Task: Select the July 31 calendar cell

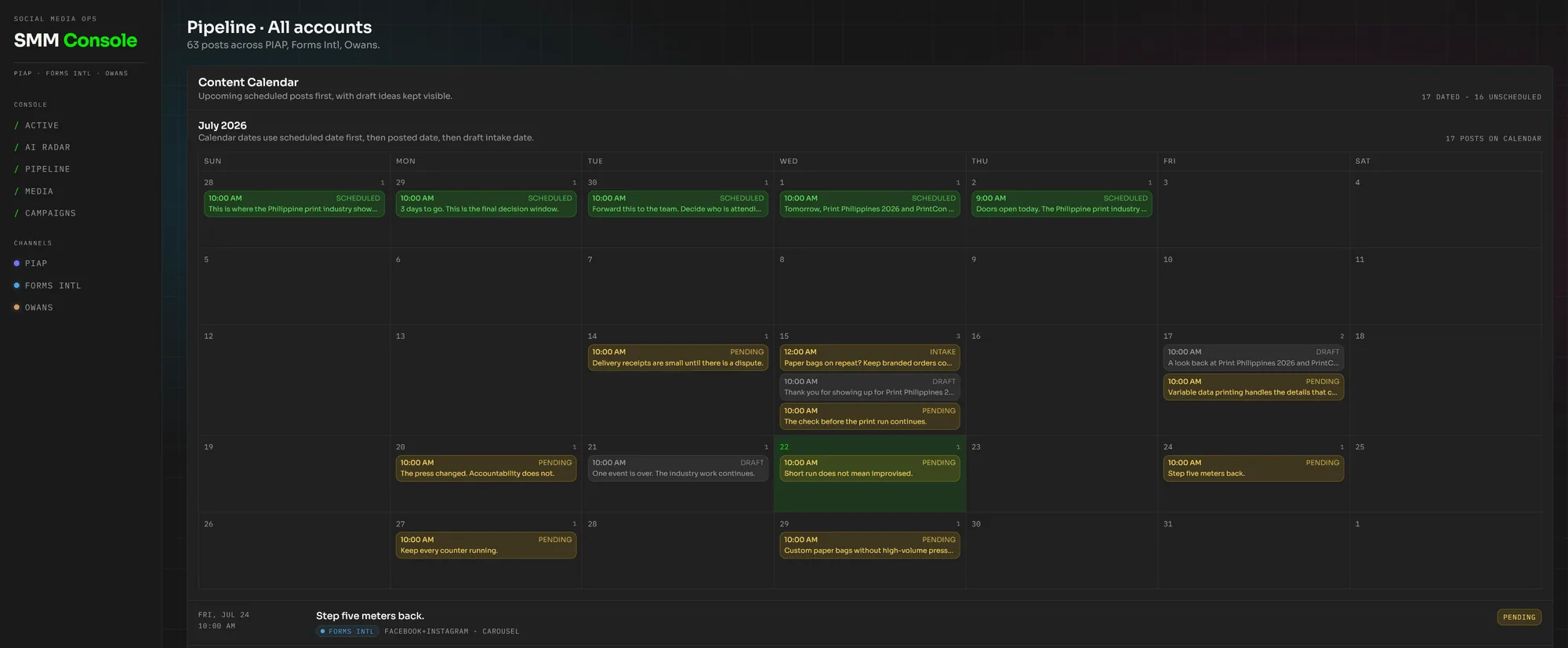Action: (1254, 551)
